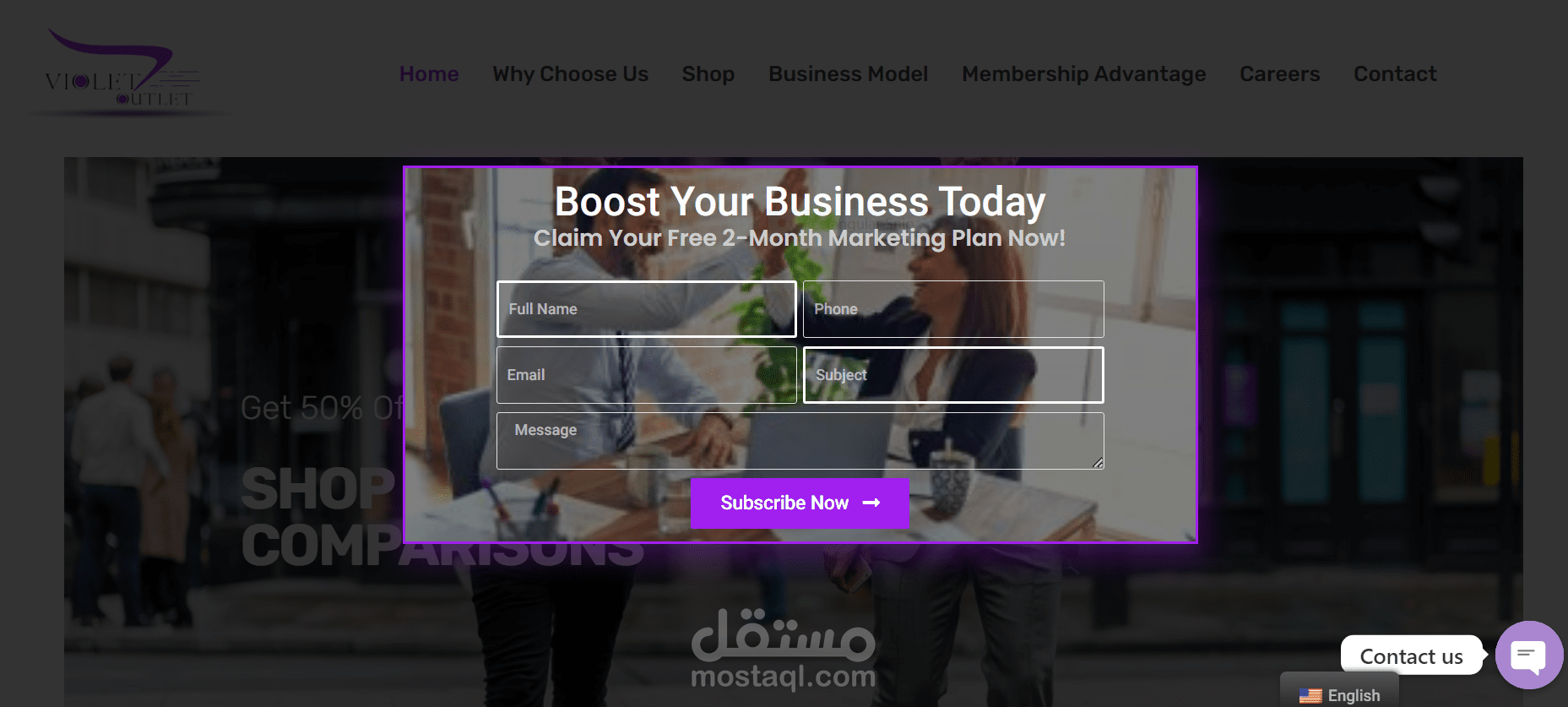
Task: Open the chat bubble icon
Action: click(x=1528, y=655)
